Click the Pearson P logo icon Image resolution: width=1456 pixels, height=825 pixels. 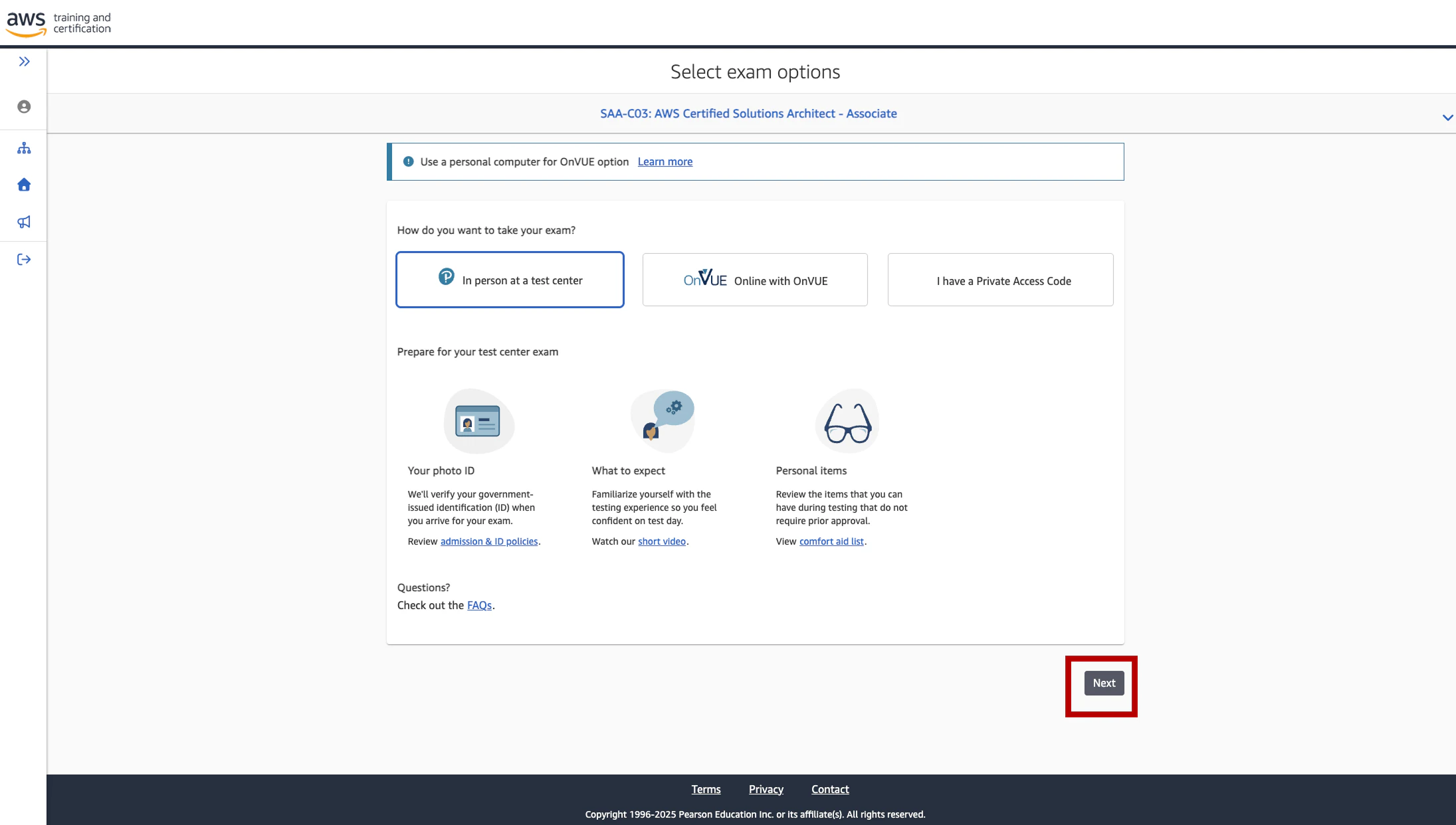point(447,276)
